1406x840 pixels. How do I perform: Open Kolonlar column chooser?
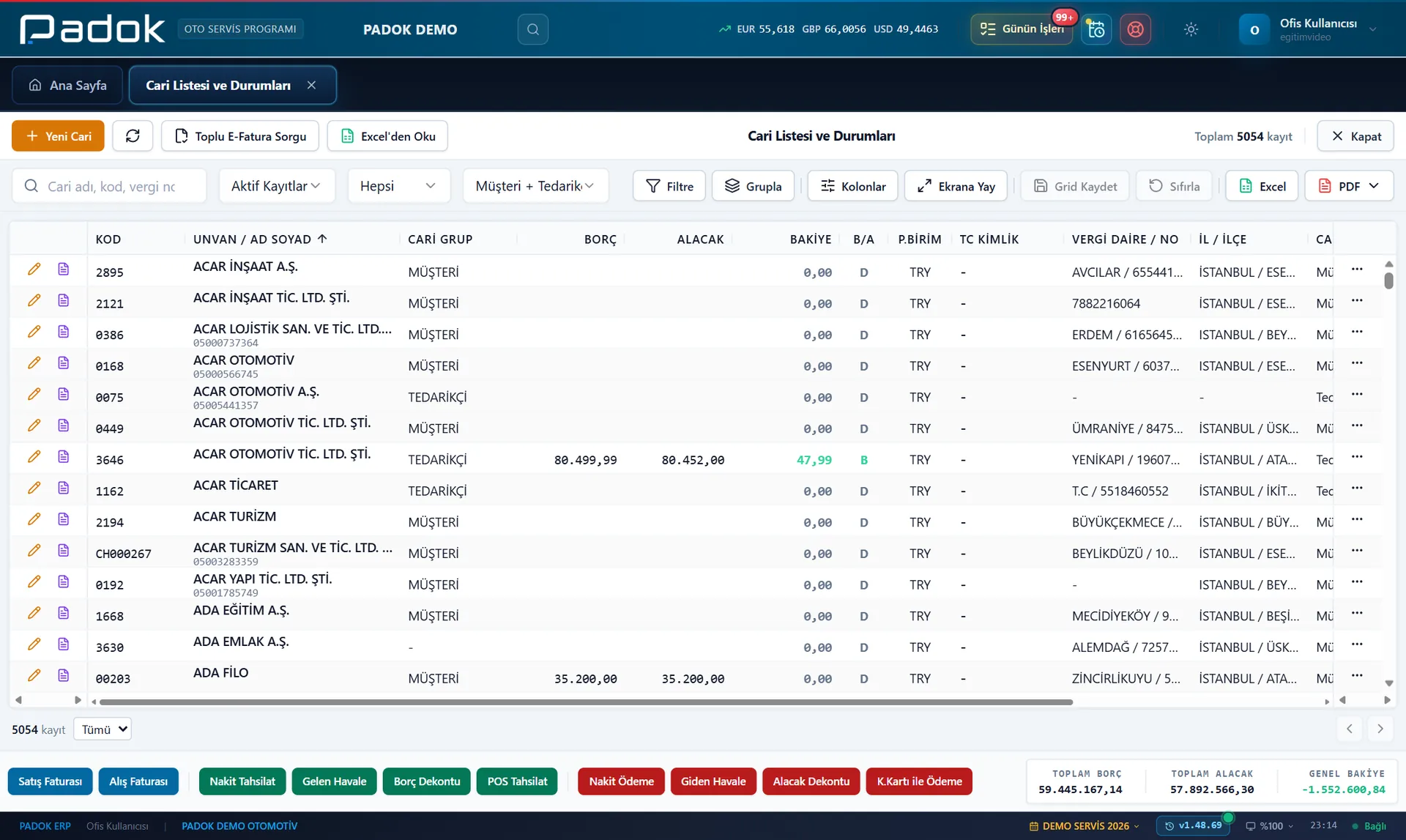(x=852, y=186)
